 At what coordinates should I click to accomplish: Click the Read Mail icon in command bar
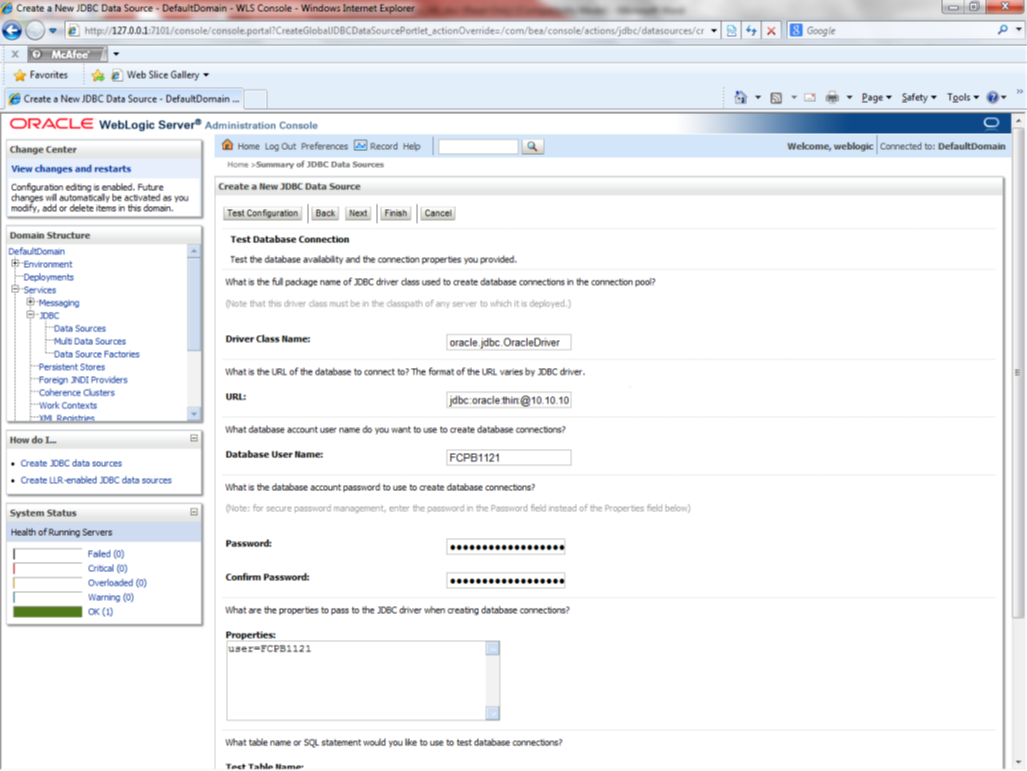click(x=810, y=98)
